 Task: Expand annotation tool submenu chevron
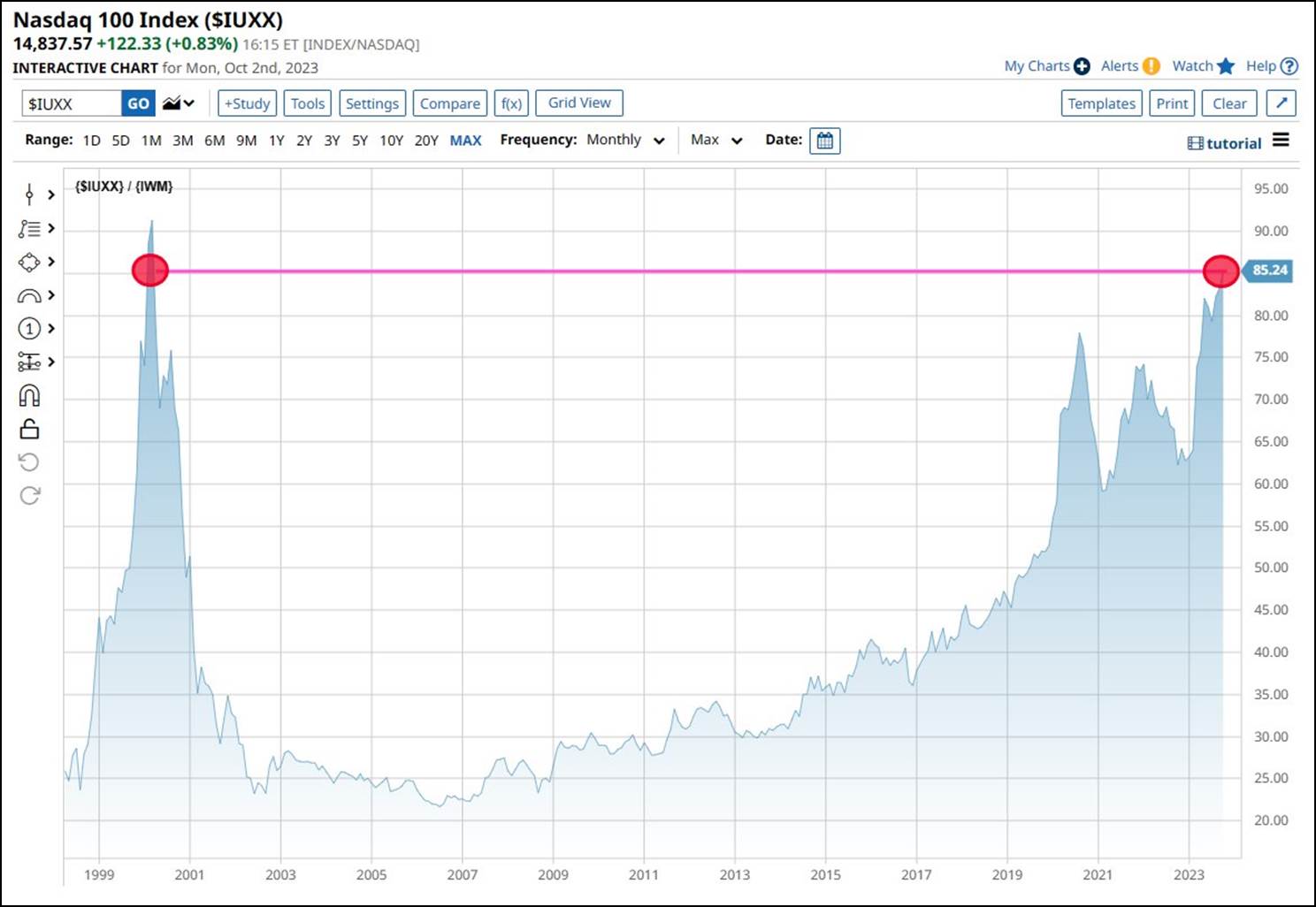coord(51,229)
